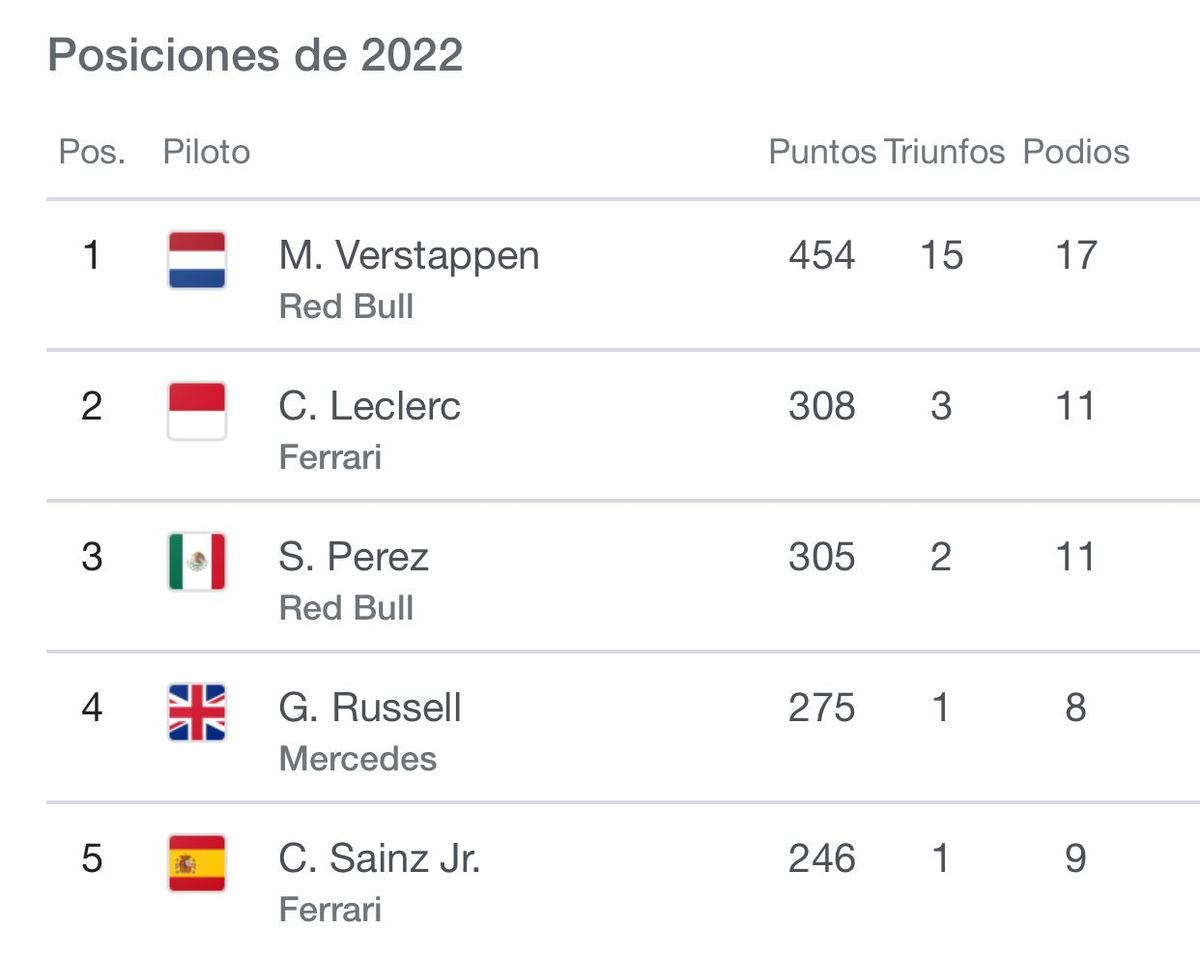Click the Spain flag icon

197,863
